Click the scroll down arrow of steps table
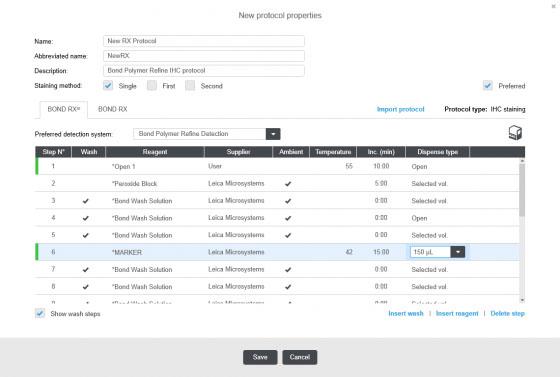The height and width of the screenshot is (377, 560). coord(522,300)
